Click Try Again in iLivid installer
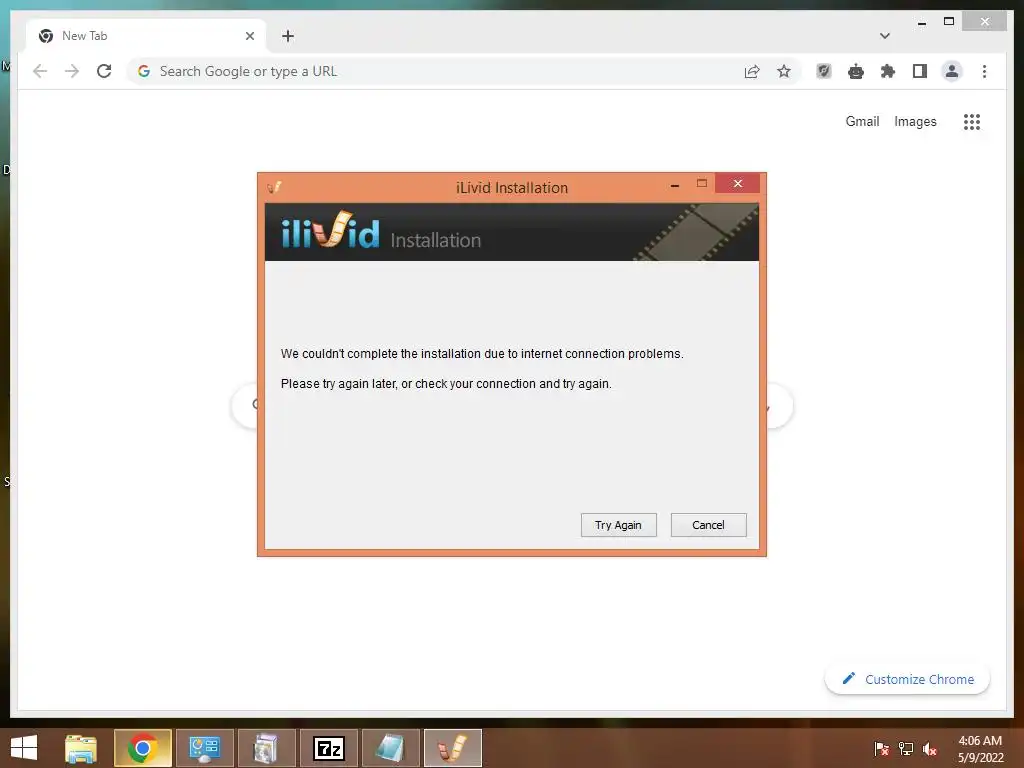The image size is (1024, 768). coord(618,525)
